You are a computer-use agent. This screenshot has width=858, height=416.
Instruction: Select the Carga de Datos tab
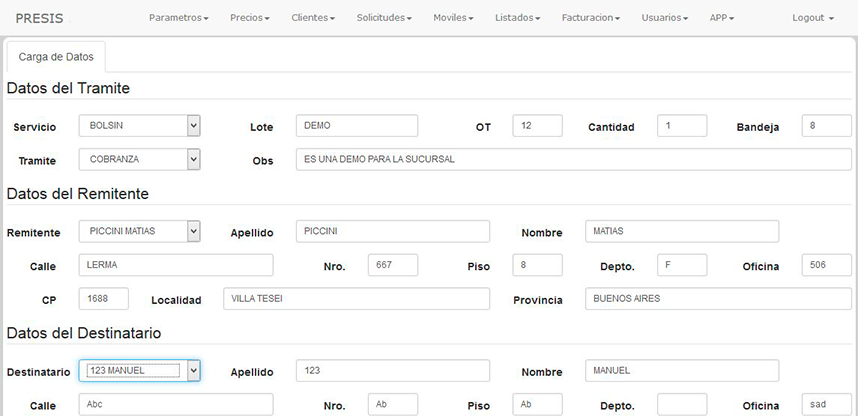point(56,57)
